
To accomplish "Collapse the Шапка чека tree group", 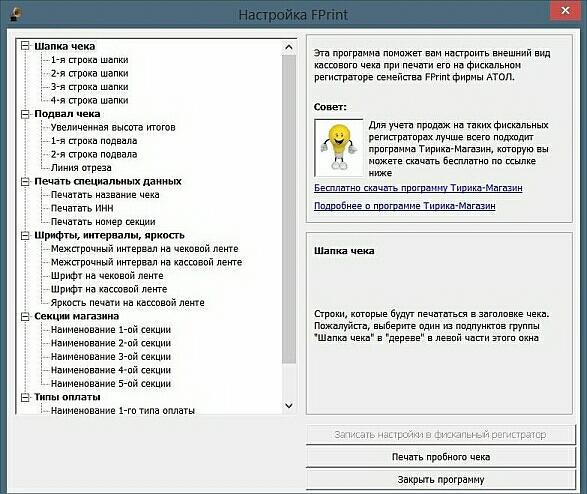I will [25, 46].
